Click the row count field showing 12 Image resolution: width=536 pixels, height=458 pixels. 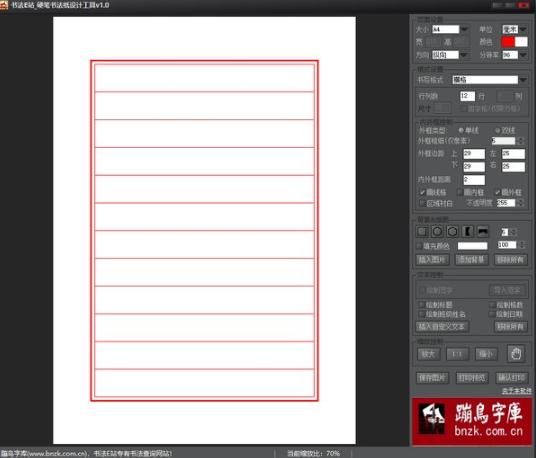467,96
